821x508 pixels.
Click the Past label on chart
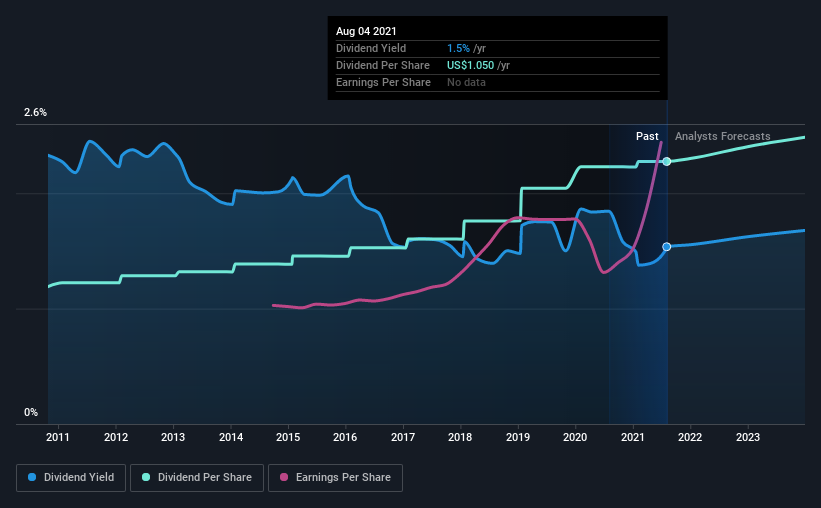pyautogui.click(x=647, y=136)
